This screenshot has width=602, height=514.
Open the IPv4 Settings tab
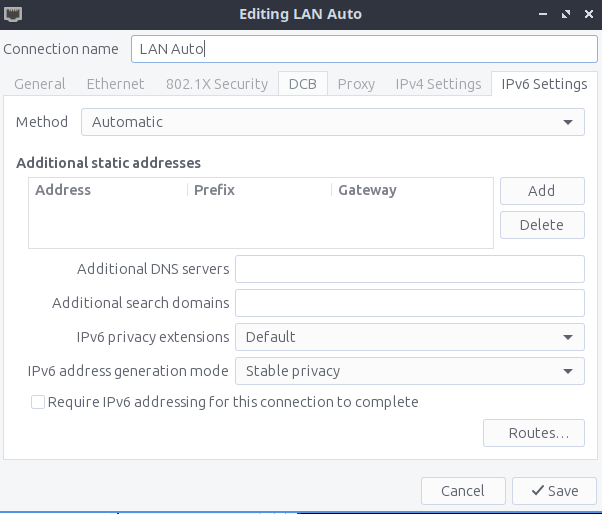(x=438, y=84)
